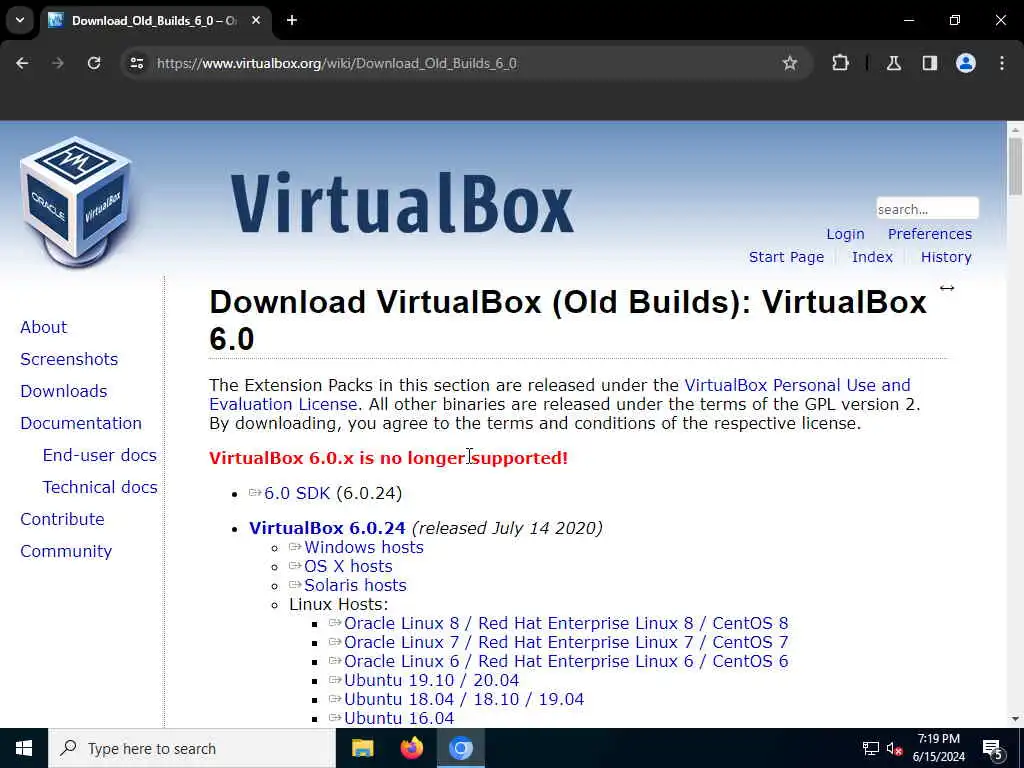Image resolution: width=1024 pixels, height=768 pixels.
Task: Download the Oracle Linux 7 / CentOS 7 package
Action: 566,642
